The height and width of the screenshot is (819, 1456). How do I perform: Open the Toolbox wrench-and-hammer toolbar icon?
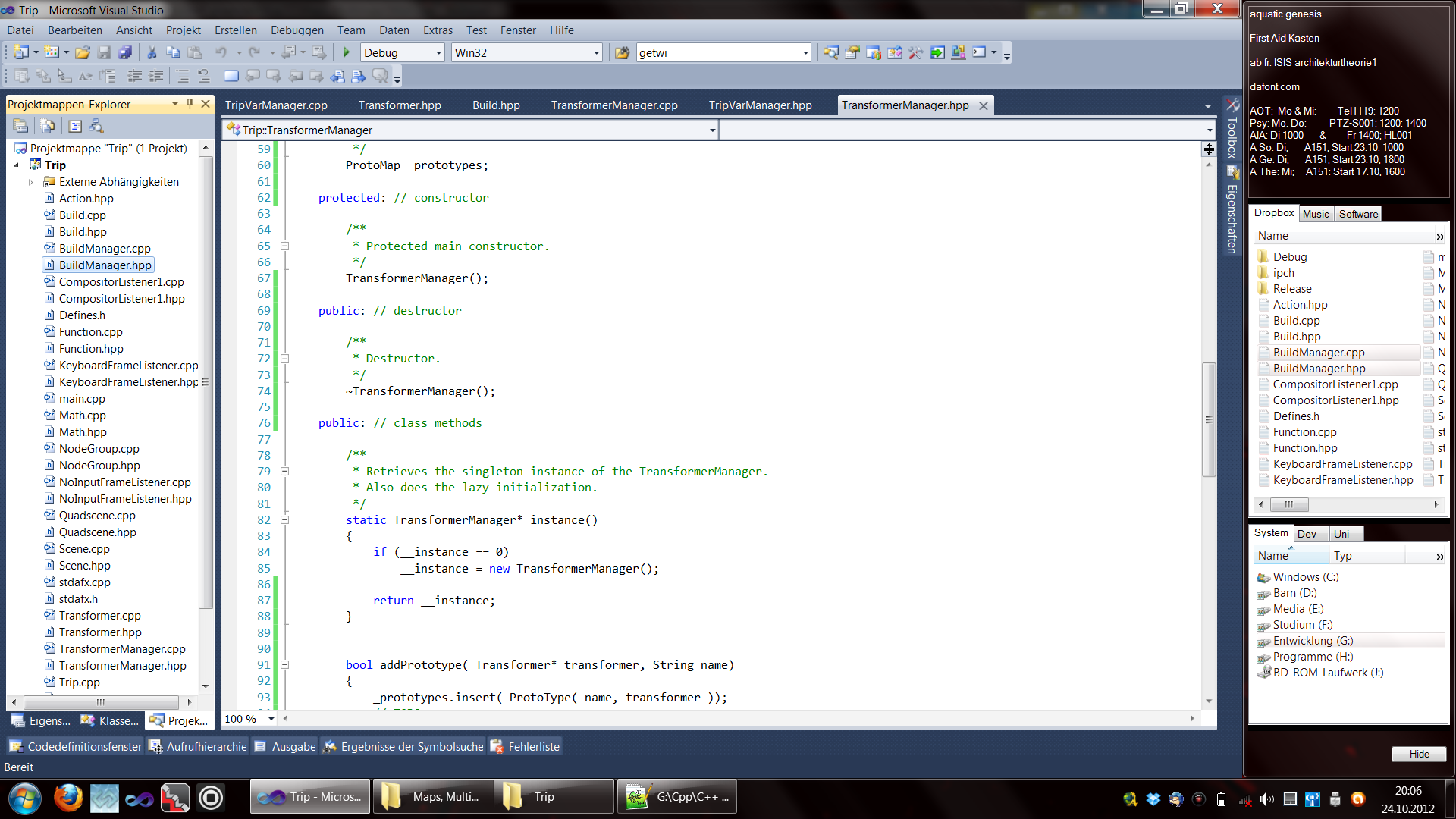pyautogui.click(x=916, y=52)
